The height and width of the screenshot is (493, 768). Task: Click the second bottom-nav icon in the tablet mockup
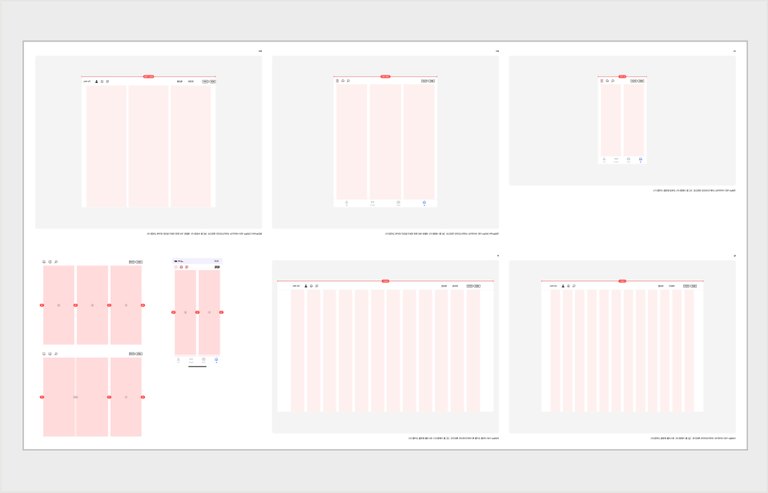[372, 203]
